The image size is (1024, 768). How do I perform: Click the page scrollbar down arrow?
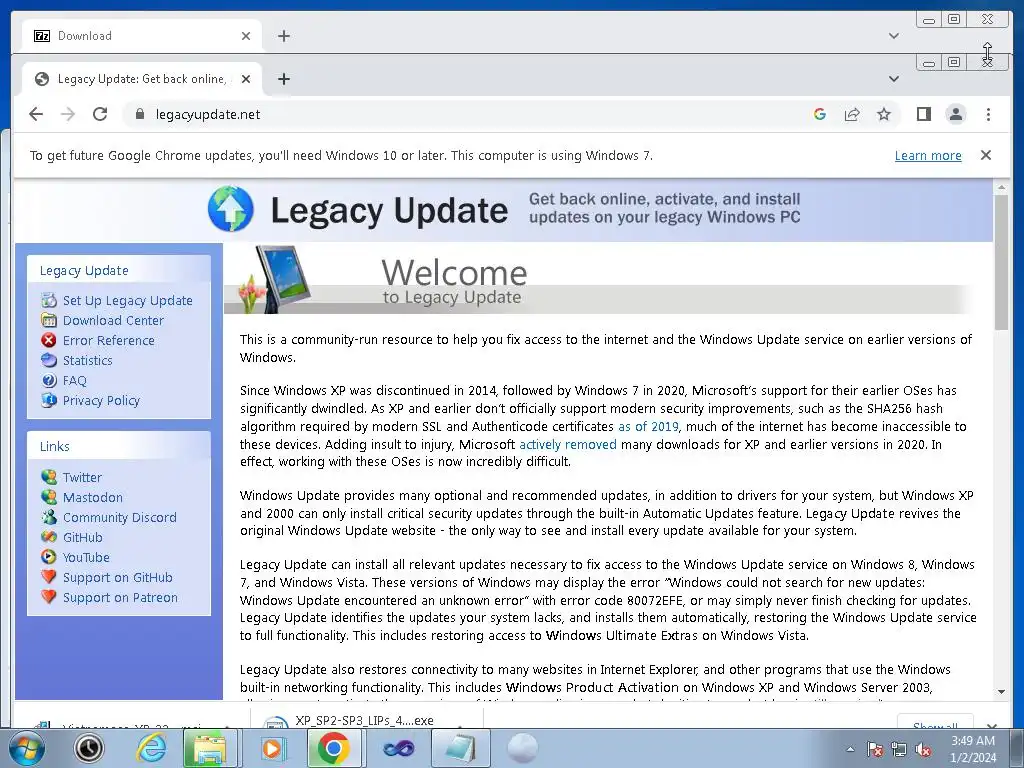point(1001,692)
